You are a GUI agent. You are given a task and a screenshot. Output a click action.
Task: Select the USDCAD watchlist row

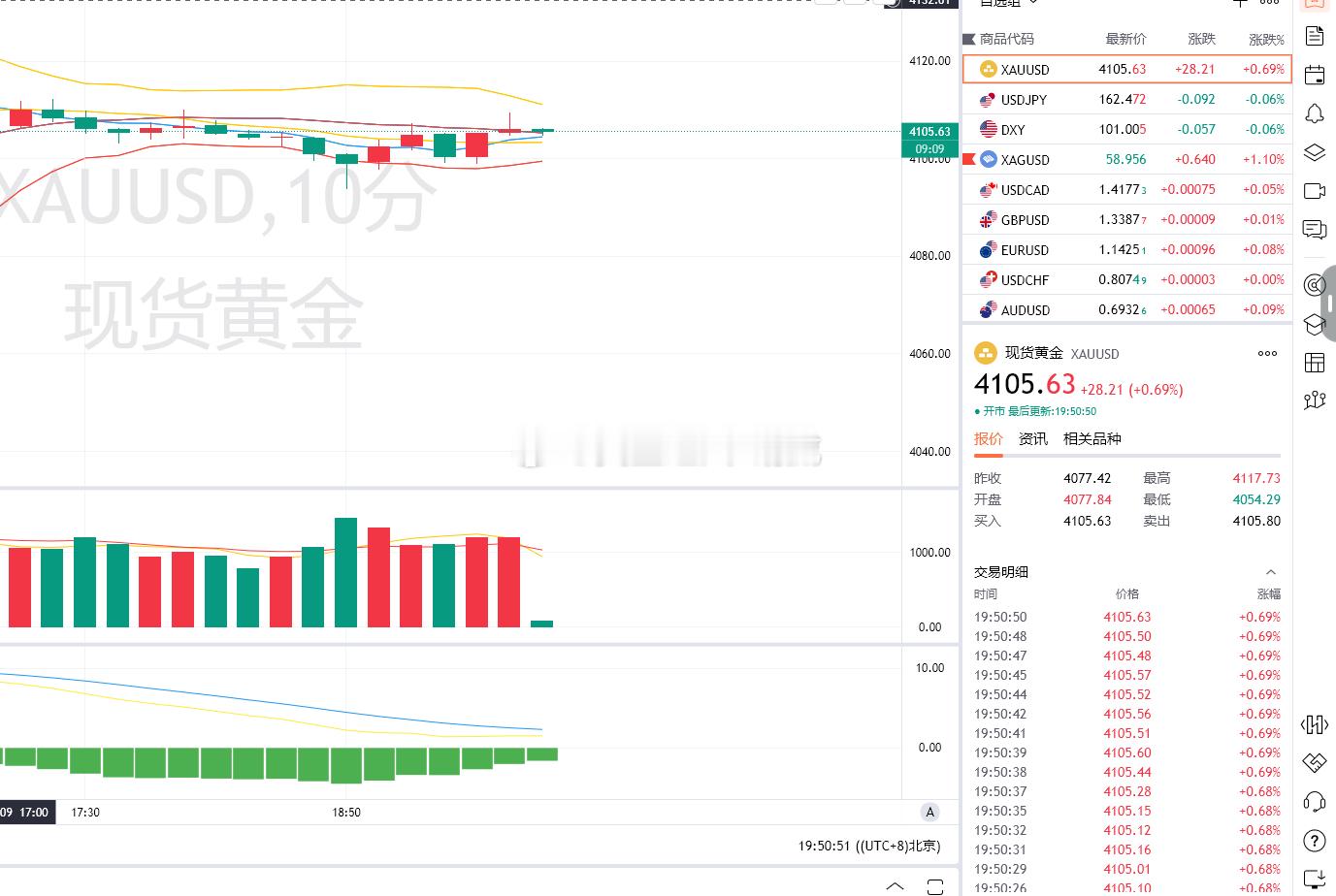pyautogui.click(x=1126, y=189)
